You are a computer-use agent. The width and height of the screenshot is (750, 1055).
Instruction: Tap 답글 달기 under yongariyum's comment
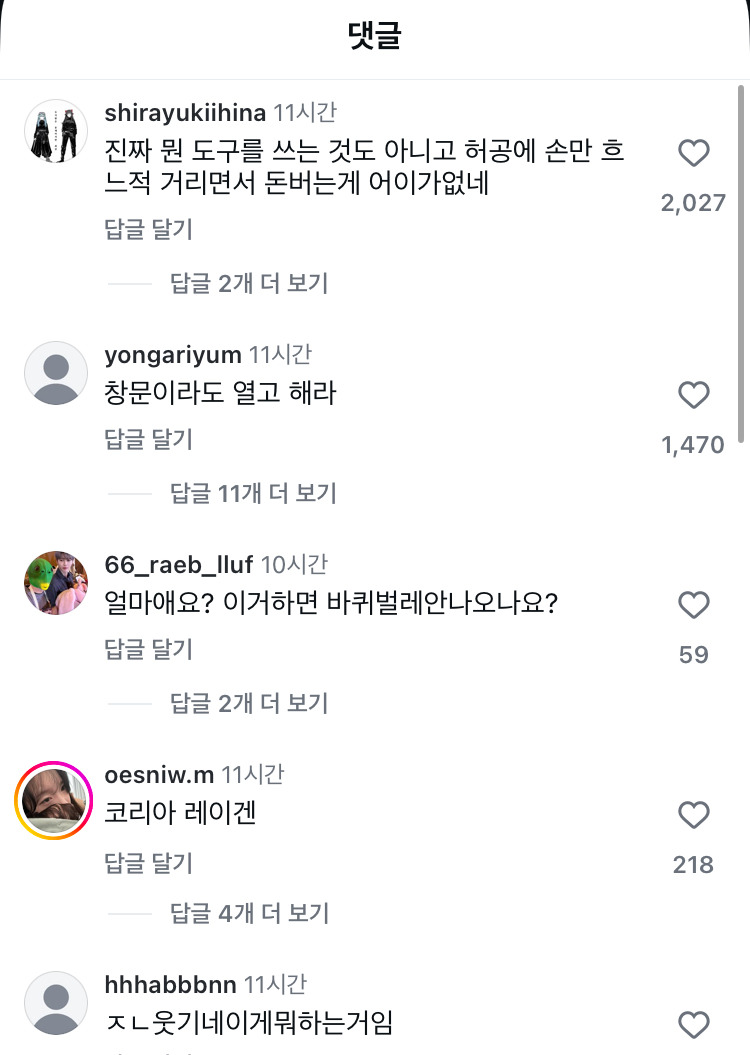click(x=149, y=439)
